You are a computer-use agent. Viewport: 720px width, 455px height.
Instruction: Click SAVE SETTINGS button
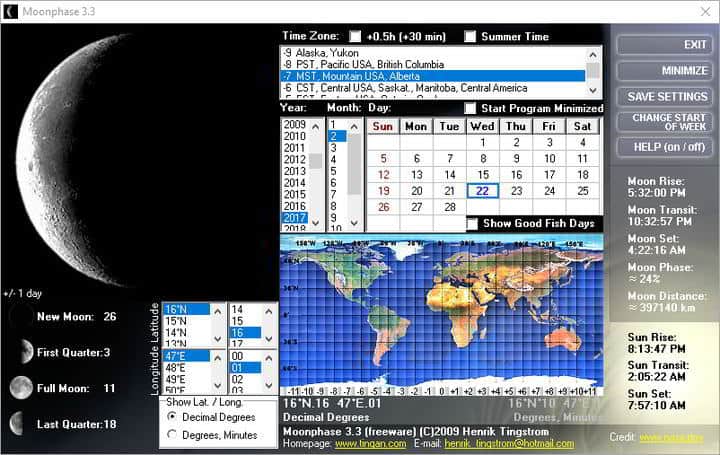(x=664, y=96)
